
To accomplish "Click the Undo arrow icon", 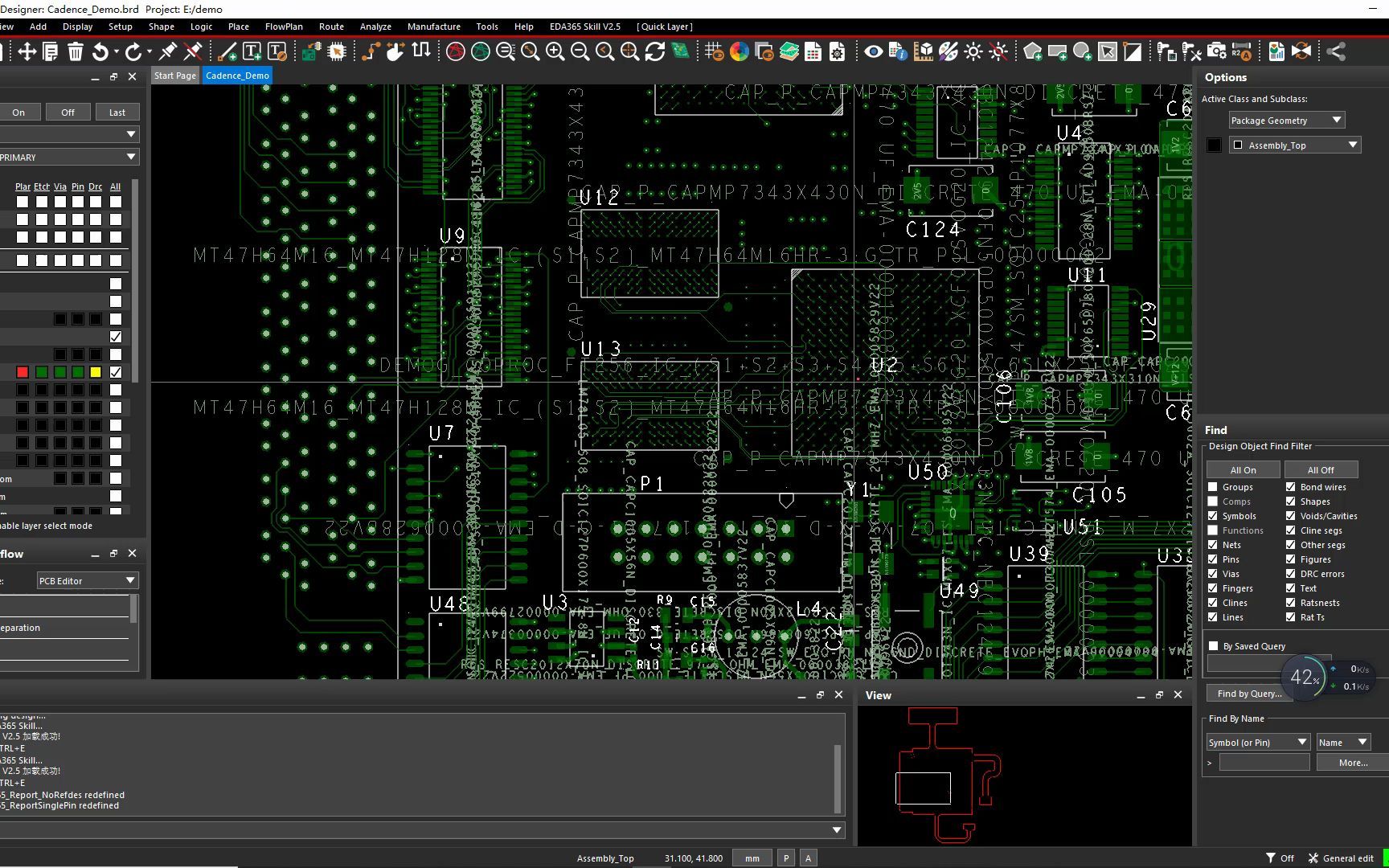I will coord(100,51).
